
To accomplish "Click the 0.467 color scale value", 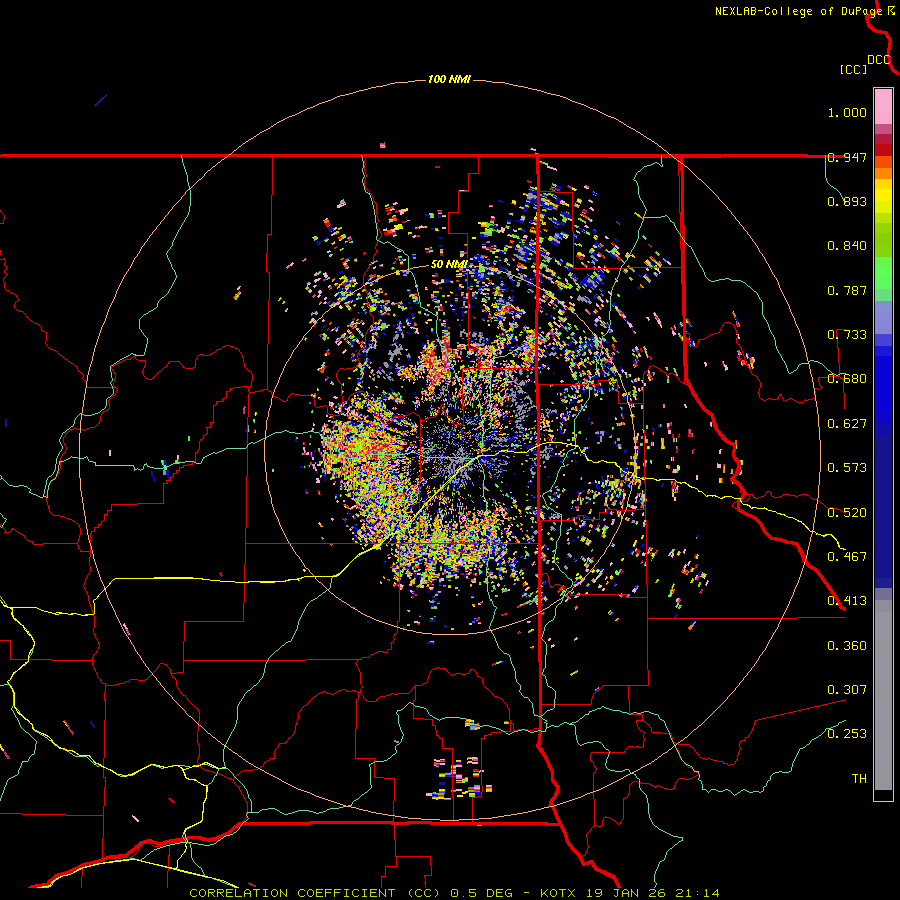I will pyautogui.click(x=847, y=557).
